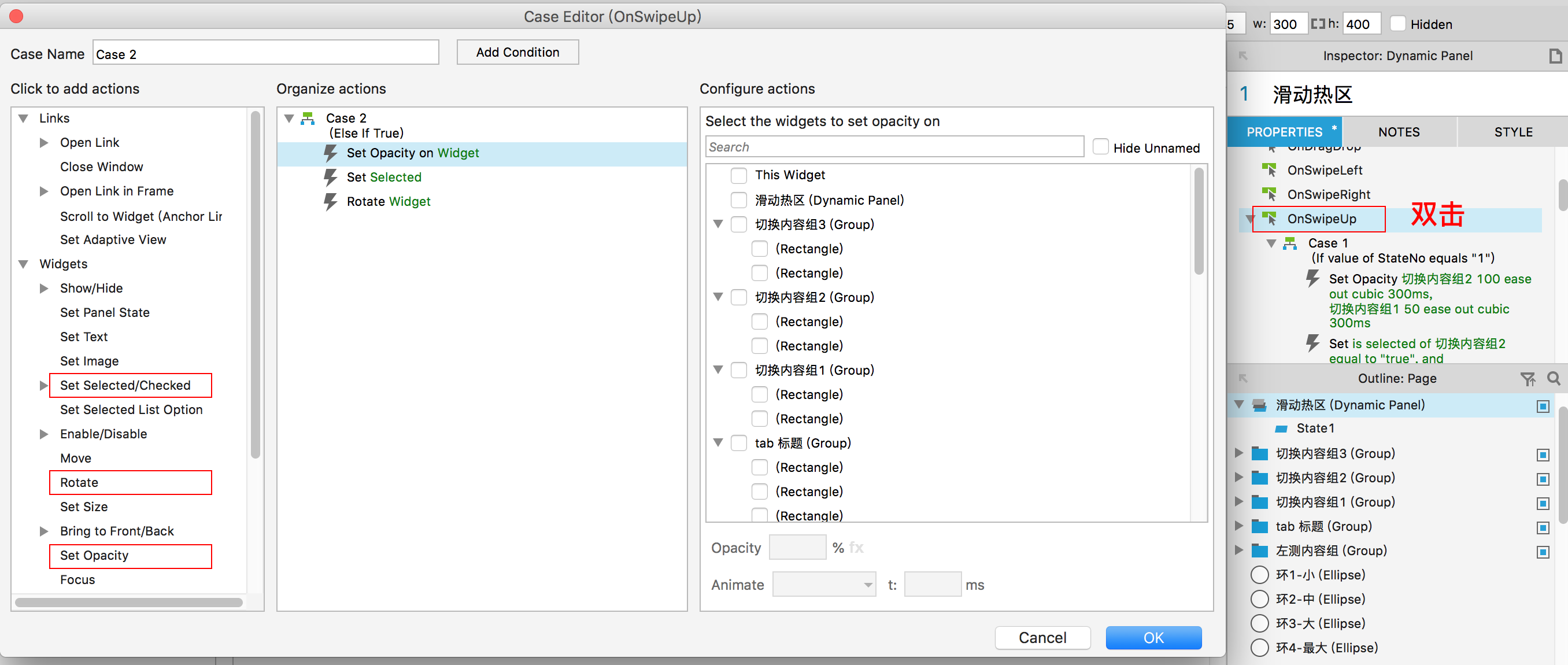Click the Add Condition button
This screenshot has width=1568, height=665.
pos(517,53)
